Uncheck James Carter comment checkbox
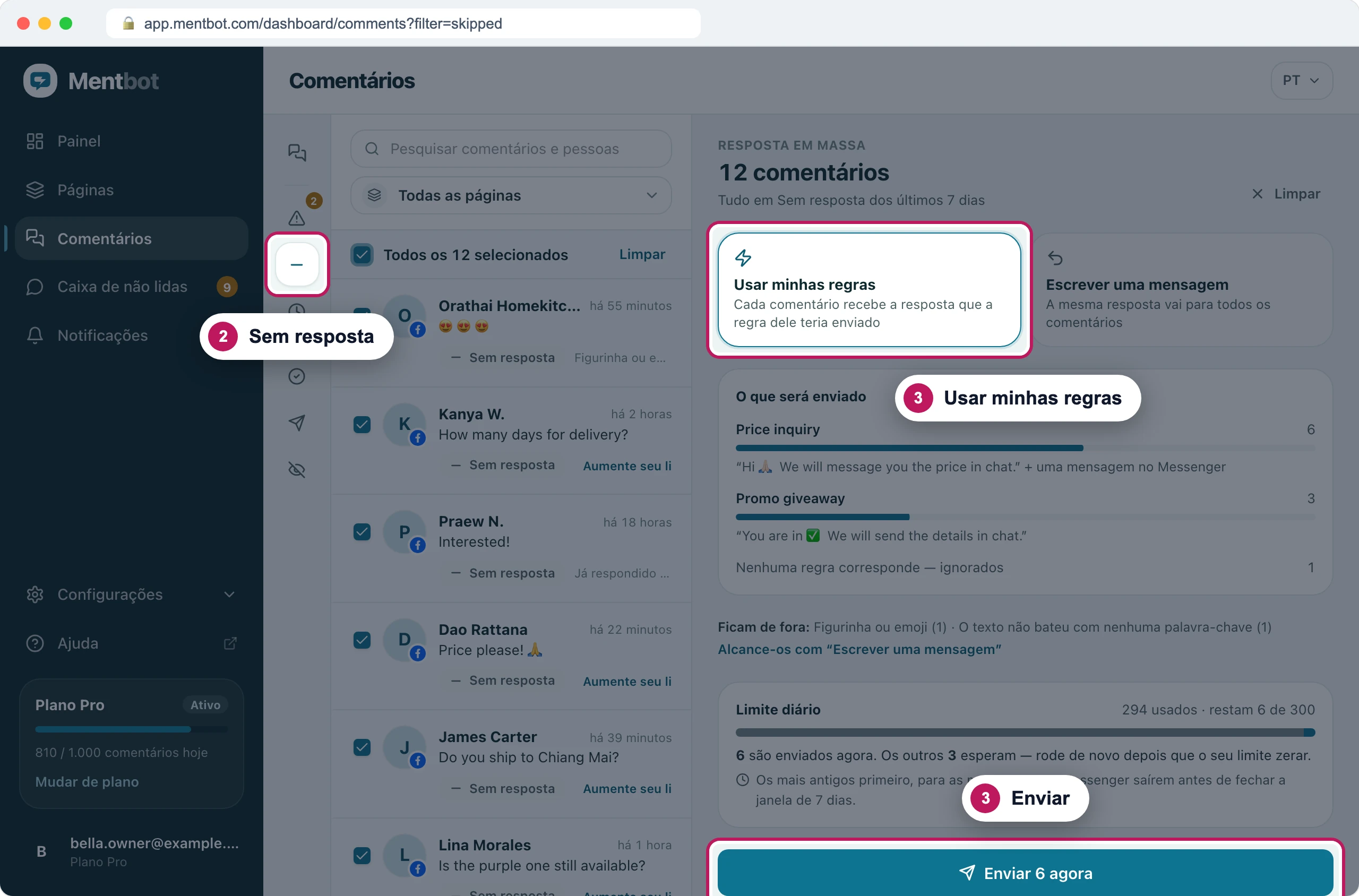The height and width of the screenshot is (896, 1359). 362,747
